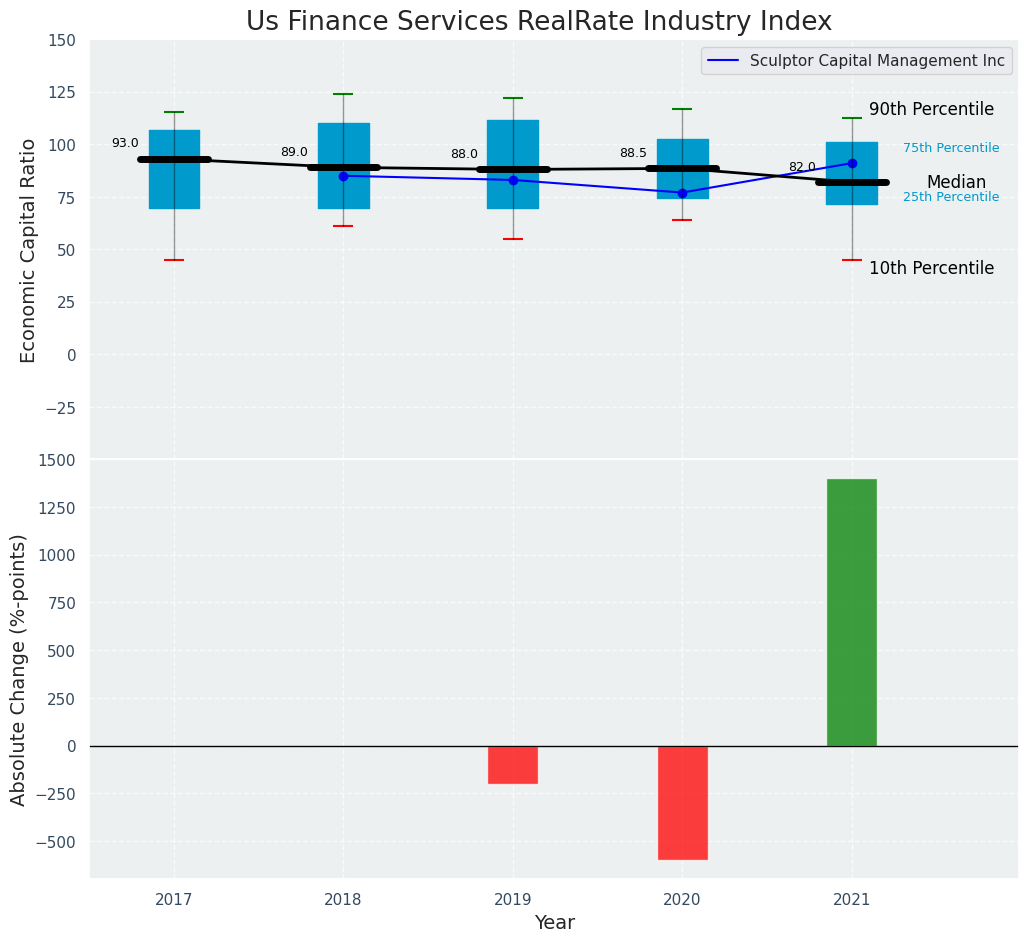Image resolution: width=1029 pixels, height=942 pixels.
Task: Click the Economic Capital Ratio axis label
Action: 29,250
